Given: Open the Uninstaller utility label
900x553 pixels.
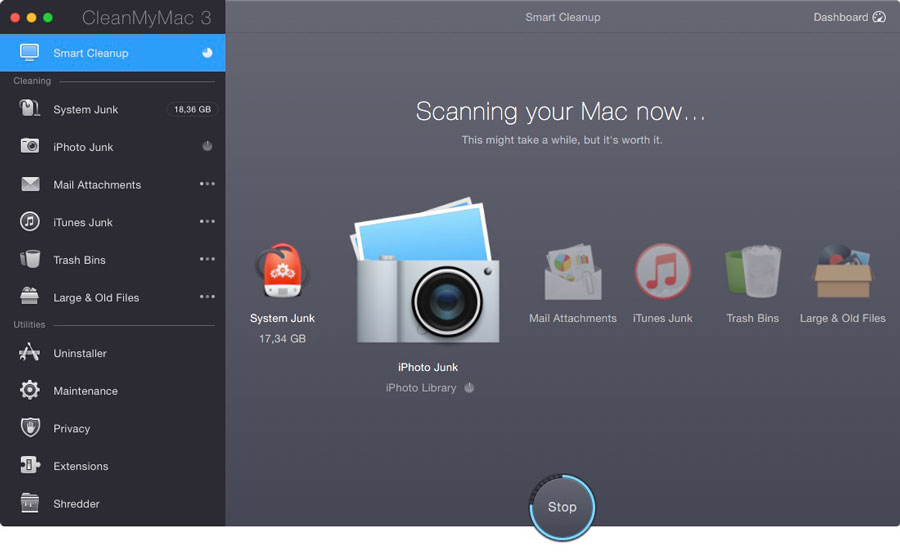Looking at the screenshot, I should pos(80,353).
